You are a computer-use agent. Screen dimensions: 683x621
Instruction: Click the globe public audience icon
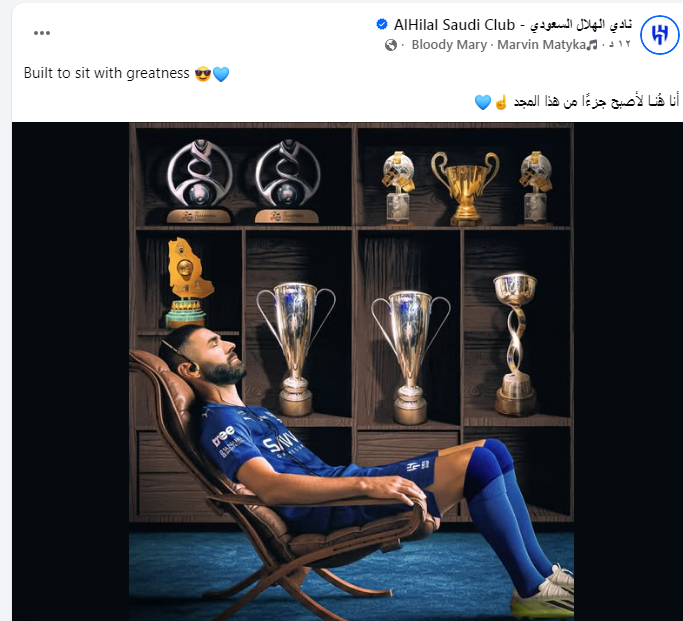point(391,45)
